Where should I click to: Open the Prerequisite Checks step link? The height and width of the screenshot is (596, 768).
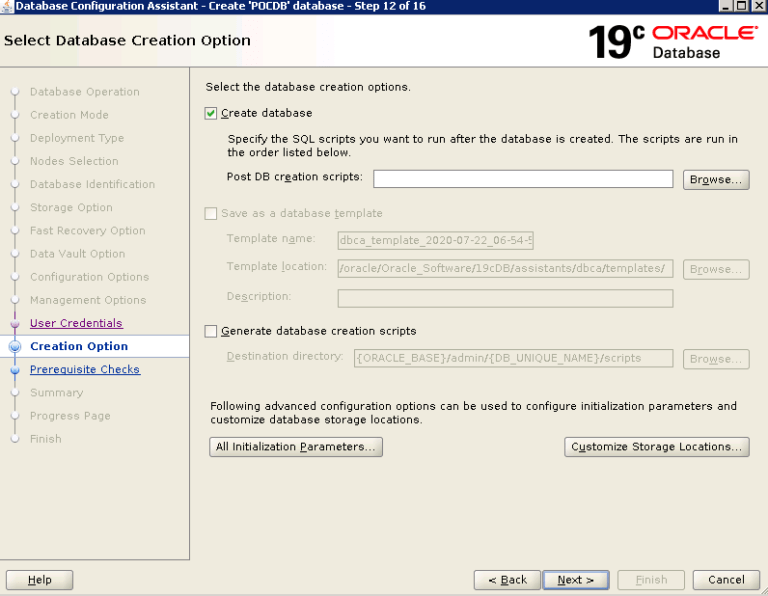[85, 369]
